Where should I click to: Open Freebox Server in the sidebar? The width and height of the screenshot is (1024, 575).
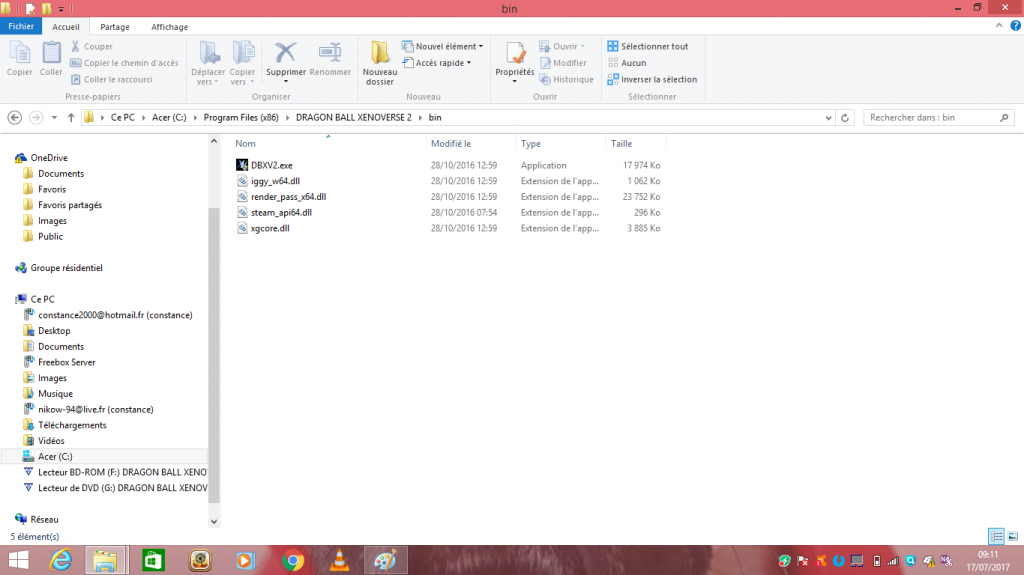click(66, 362)
